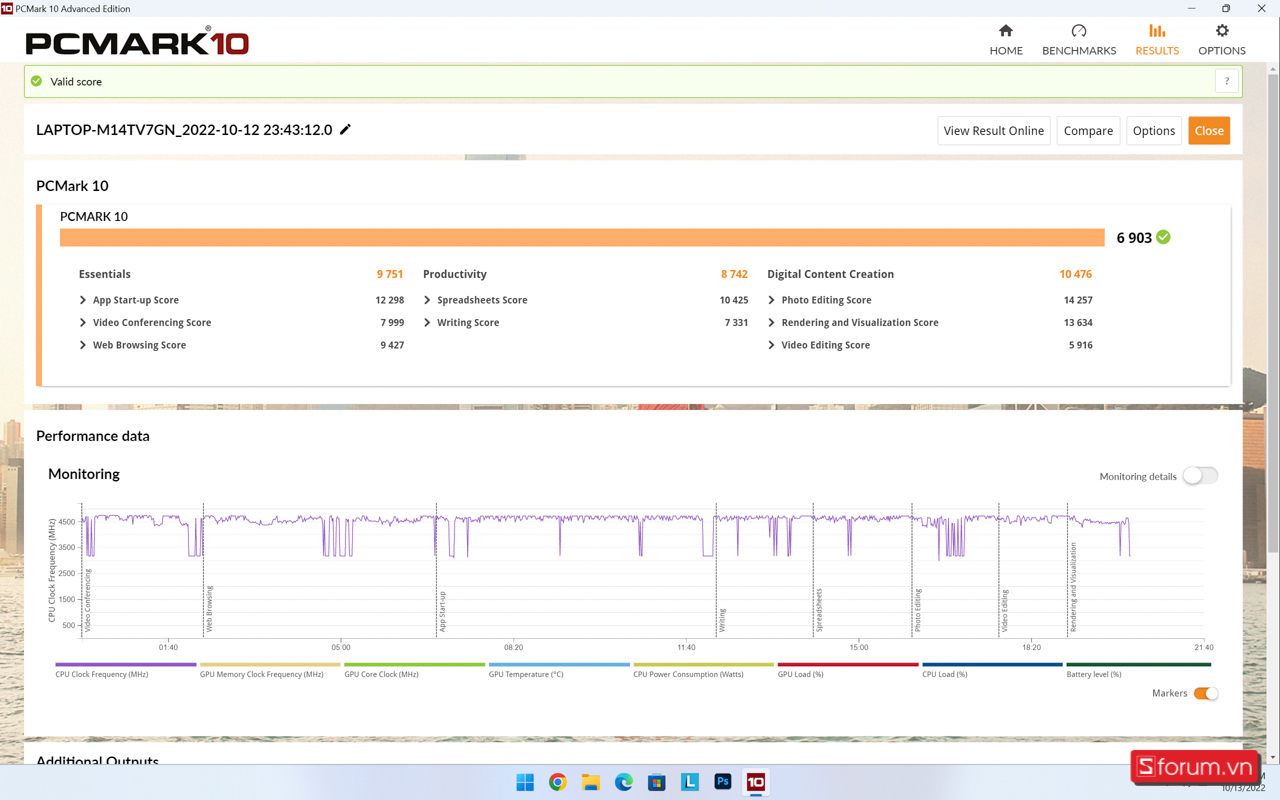Click the result name LAPTOP-M14TV7GN text
This screenshot has width=1280, height=800.
point(184,130)
